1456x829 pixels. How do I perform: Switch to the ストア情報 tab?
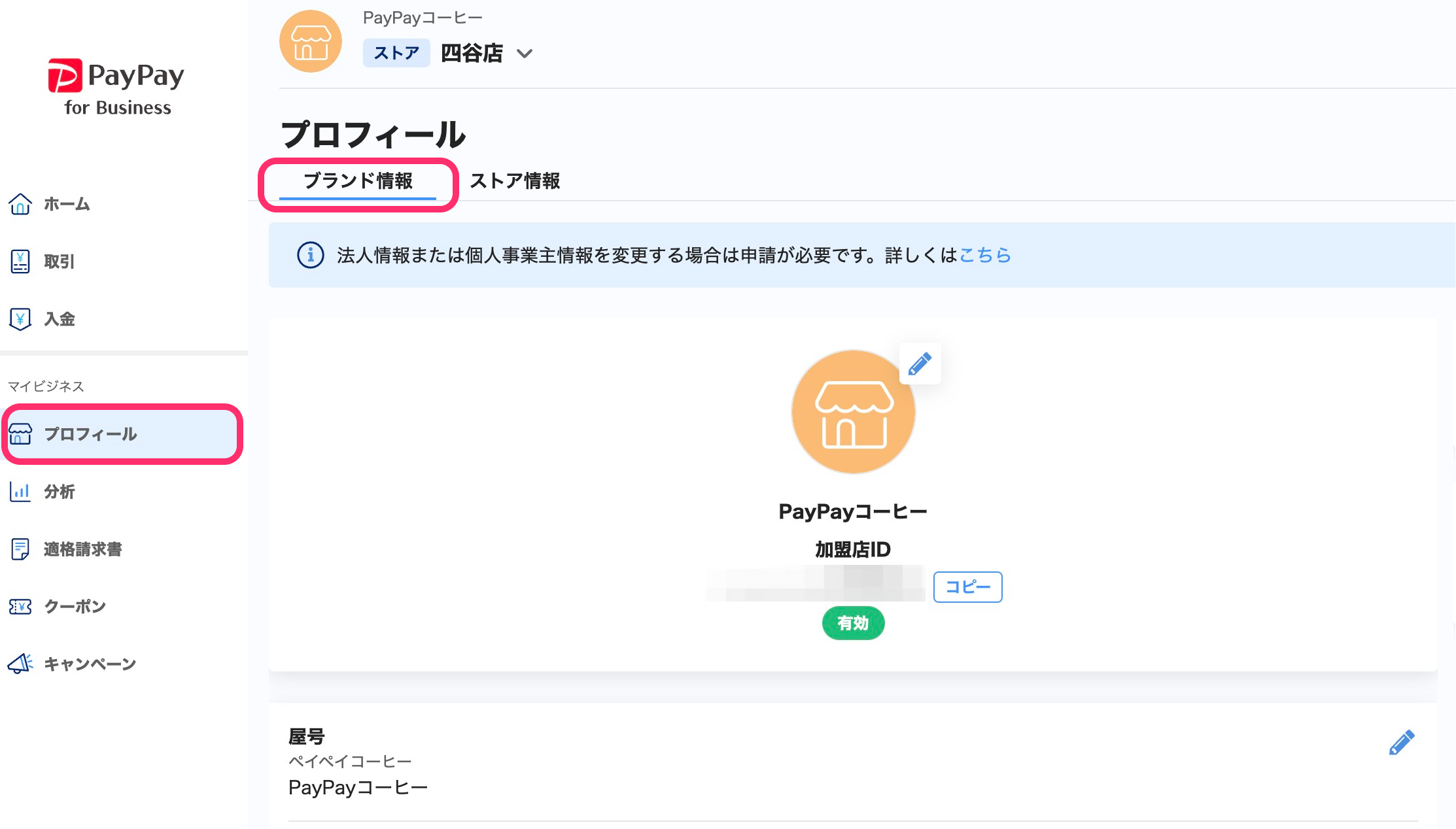coord(515,180)
